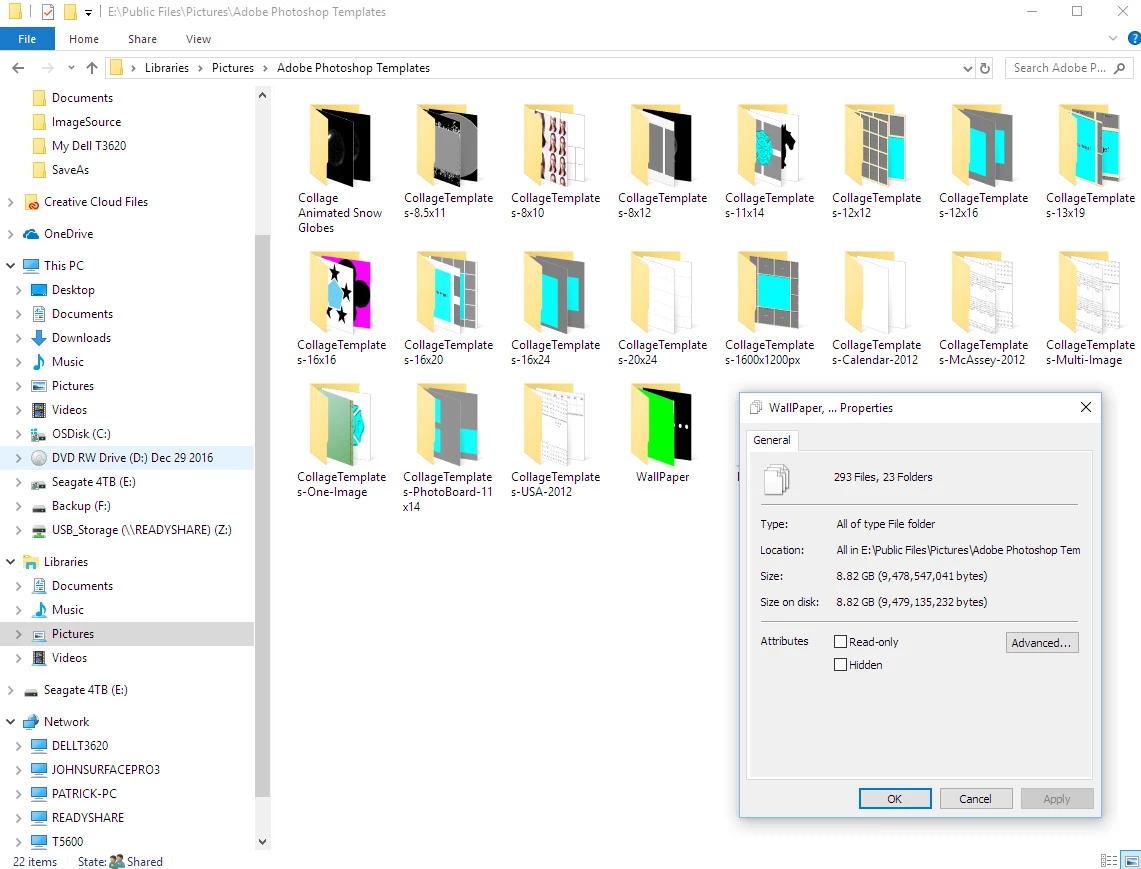Select the CollageTemplates-16x20 folder
The image size is (1141, 869).
[x=448, y=309]
